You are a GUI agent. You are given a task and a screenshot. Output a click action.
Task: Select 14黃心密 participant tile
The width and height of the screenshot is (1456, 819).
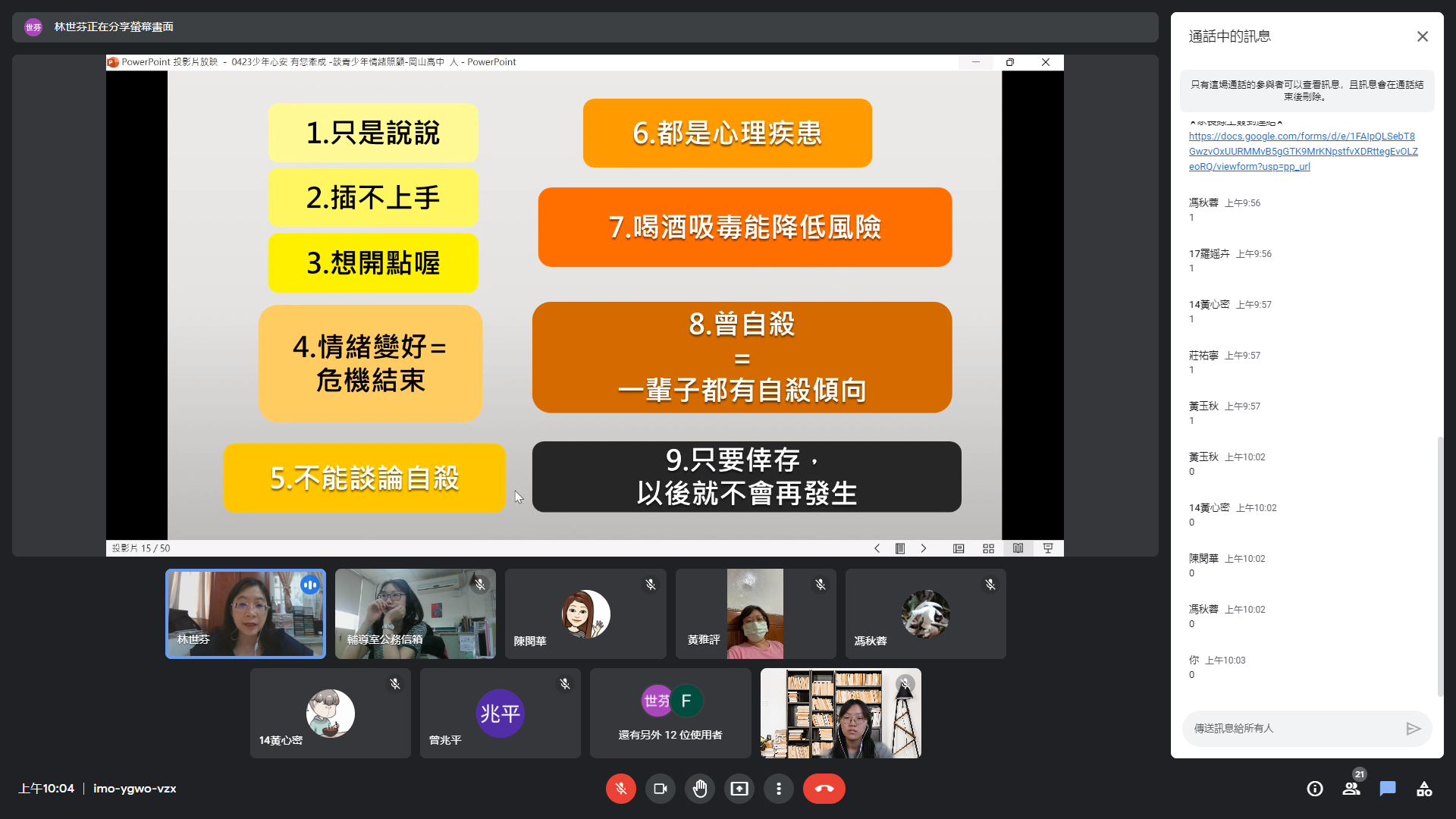(331, 713)
